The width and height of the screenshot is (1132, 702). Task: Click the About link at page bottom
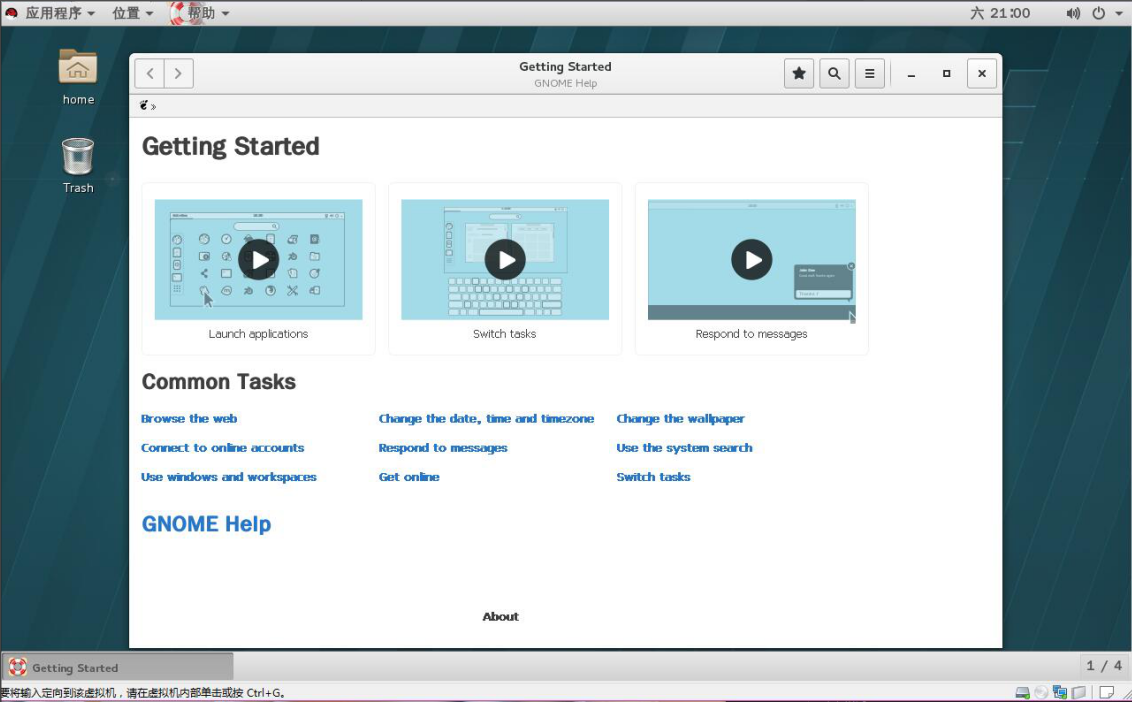[x=500, y=617]
